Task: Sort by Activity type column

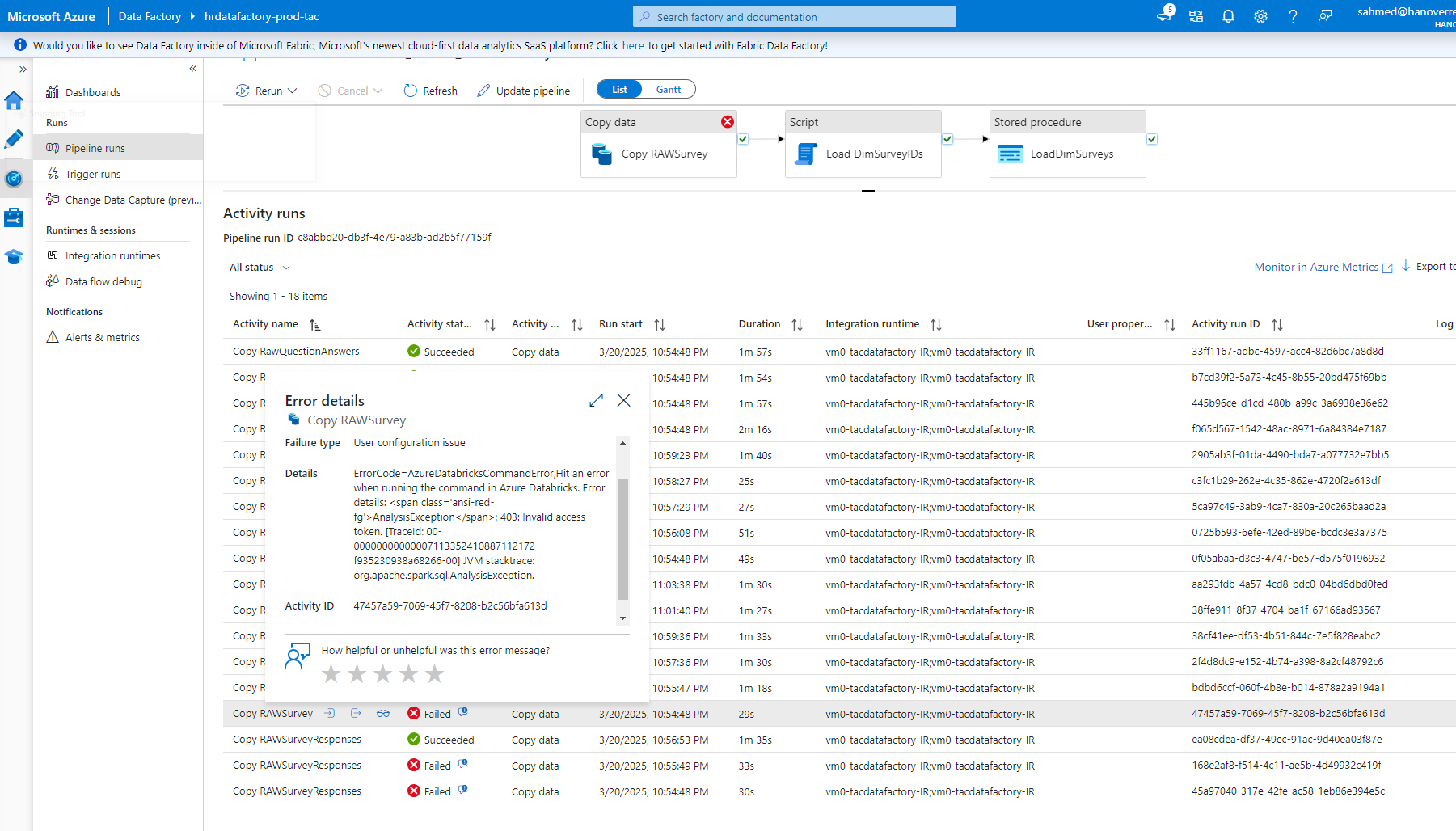Action: tap(577, 325)
